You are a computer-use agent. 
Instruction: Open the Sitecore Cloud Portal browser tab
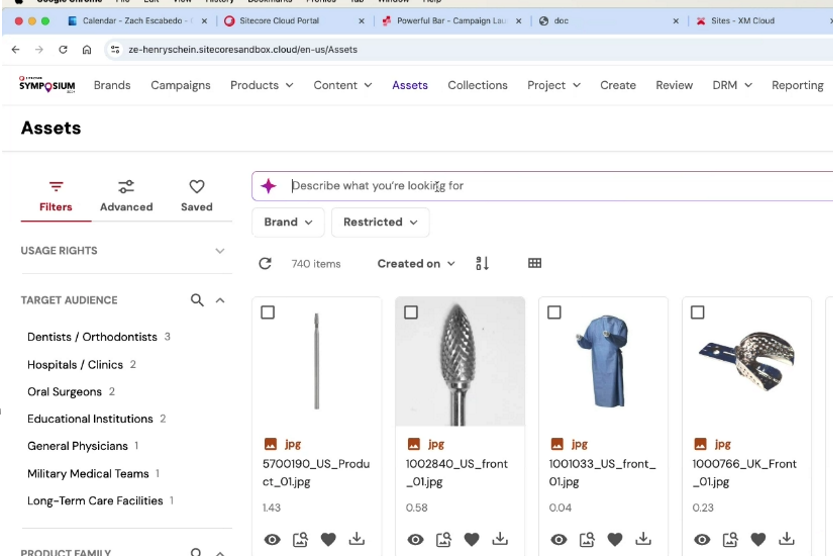[294, 21]
